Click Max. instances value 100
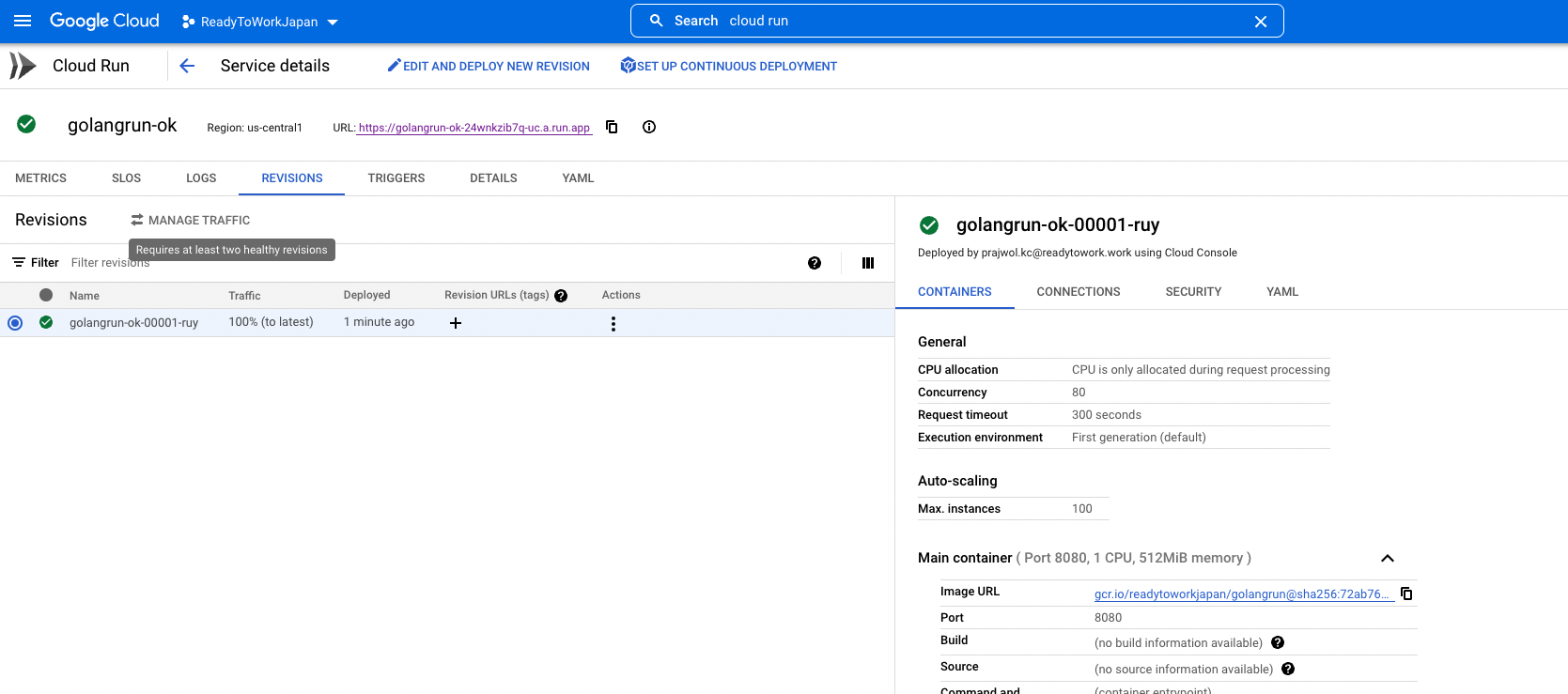 1082,509
